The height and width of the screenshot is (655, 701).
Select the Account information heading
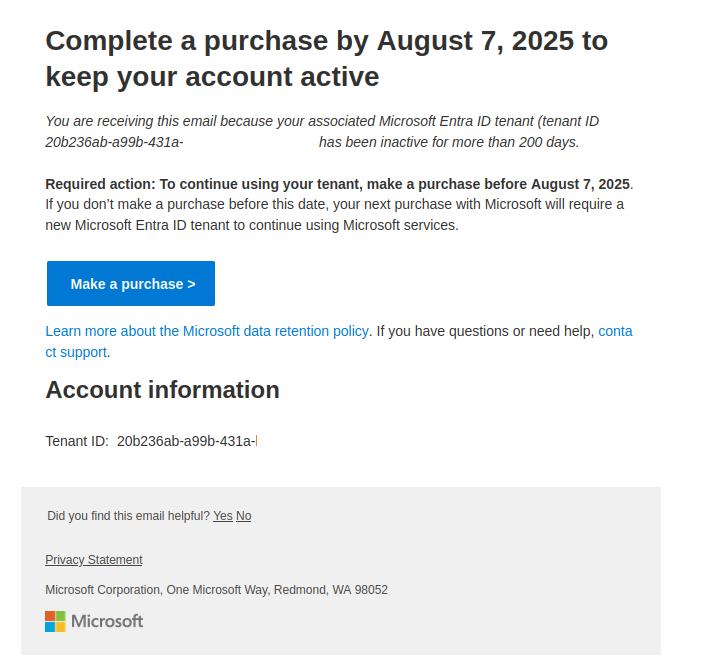(x=162, y=390)
